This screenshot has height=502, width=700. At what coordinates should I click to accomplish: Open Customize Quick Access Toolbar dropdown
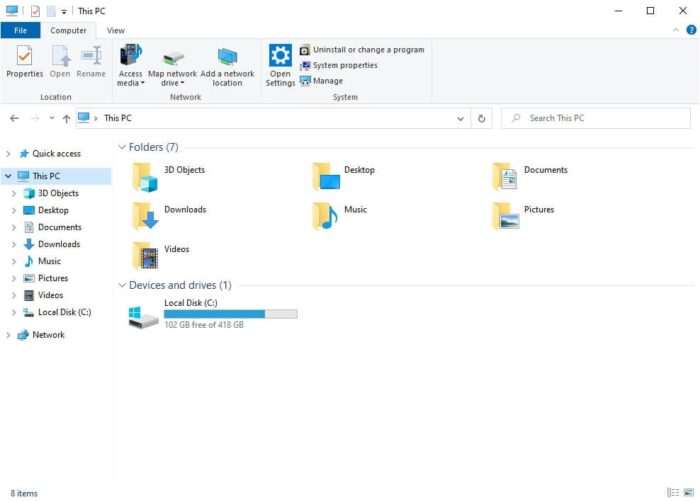[x=64, y=12]
